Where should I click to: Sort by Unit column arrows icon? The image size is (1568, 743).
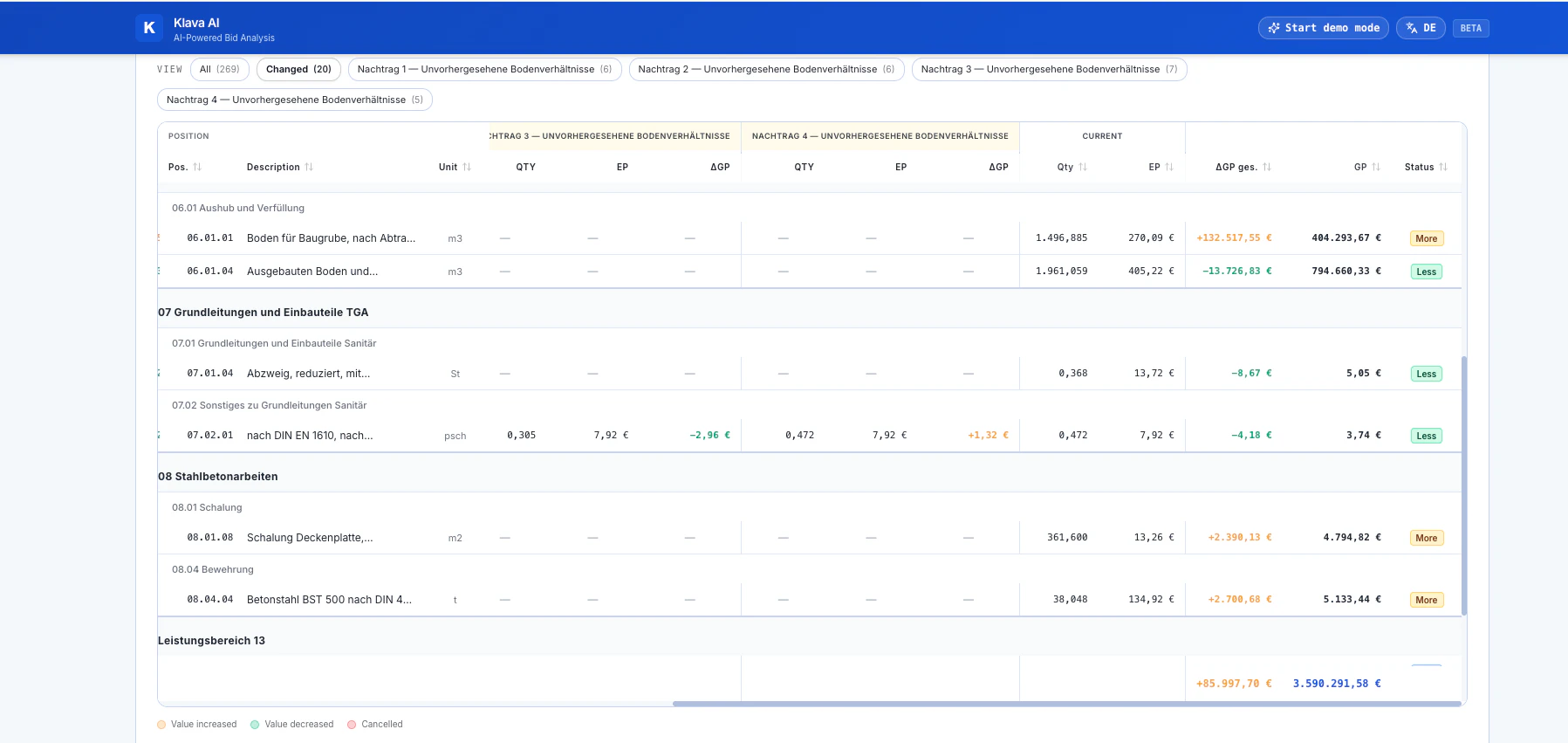pyautogui.click(x=467, y=167)
